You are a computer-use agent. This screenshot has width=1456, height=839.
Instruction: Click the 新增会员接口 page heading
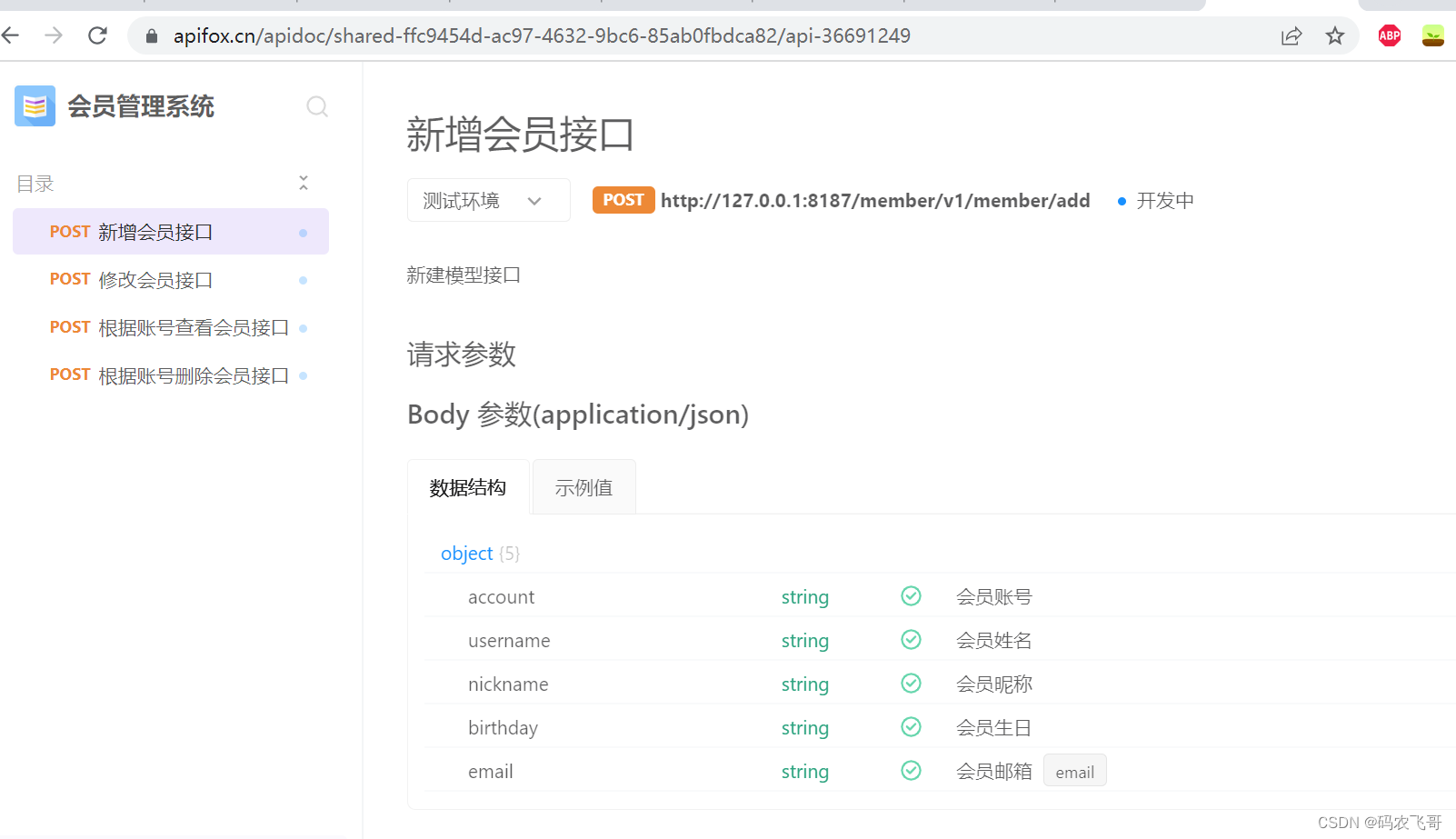tap(520, 135)
